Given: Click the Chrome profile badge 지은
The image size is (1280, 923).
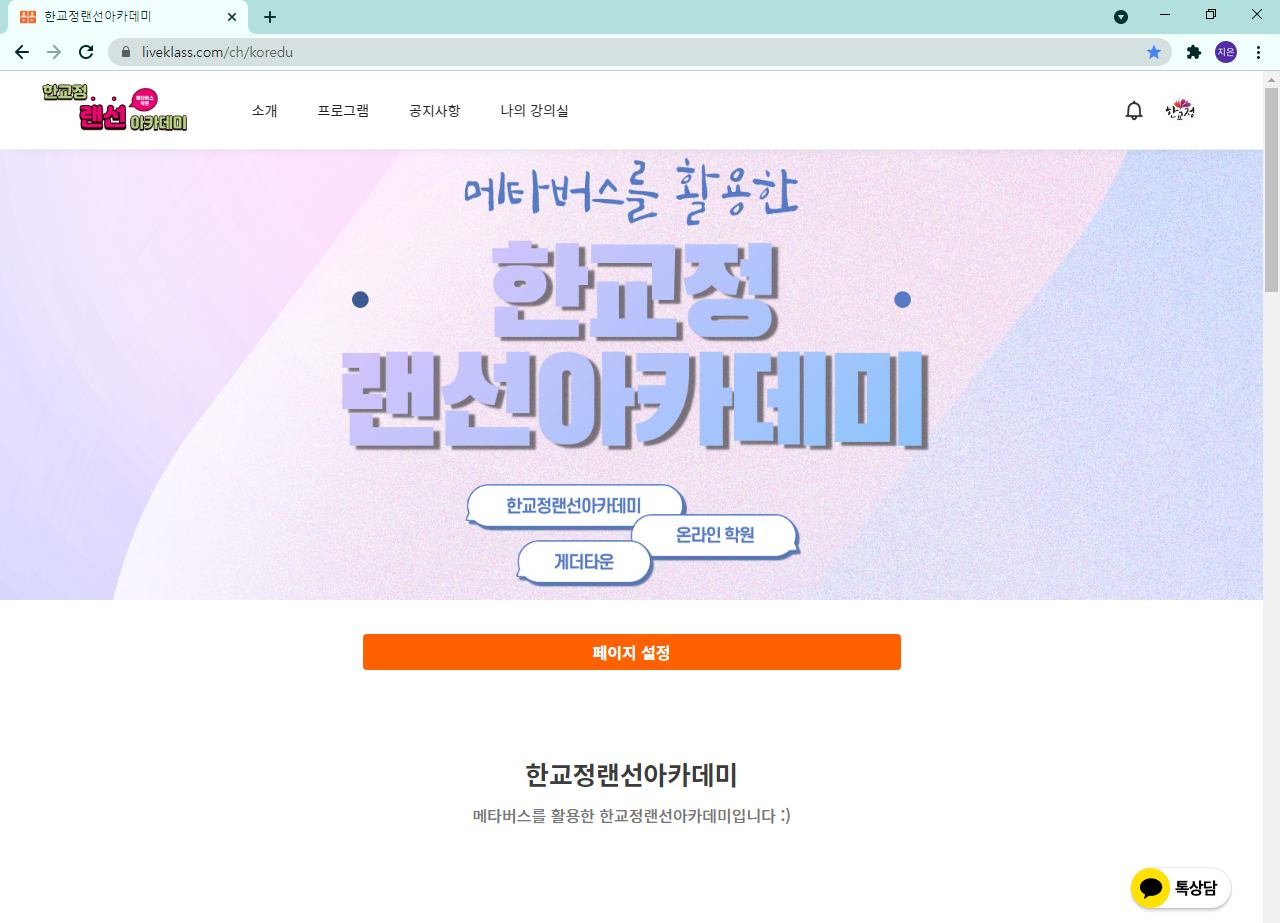Looking at the screenshot, I should click(x=1226, y=52).
